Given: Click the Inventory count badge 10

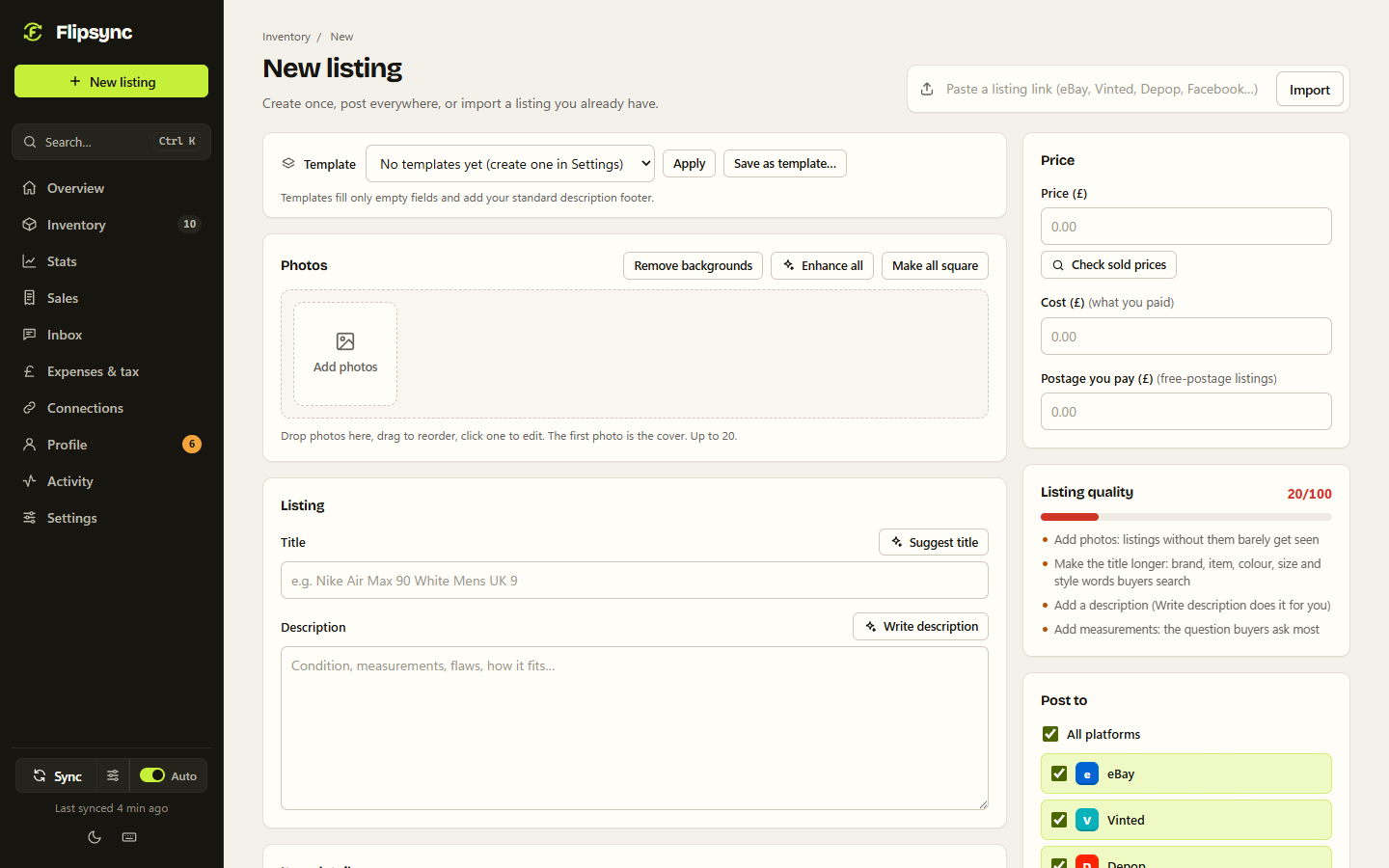Looking at the screenshot, I should pyautogui.click(x=190, y=224).
